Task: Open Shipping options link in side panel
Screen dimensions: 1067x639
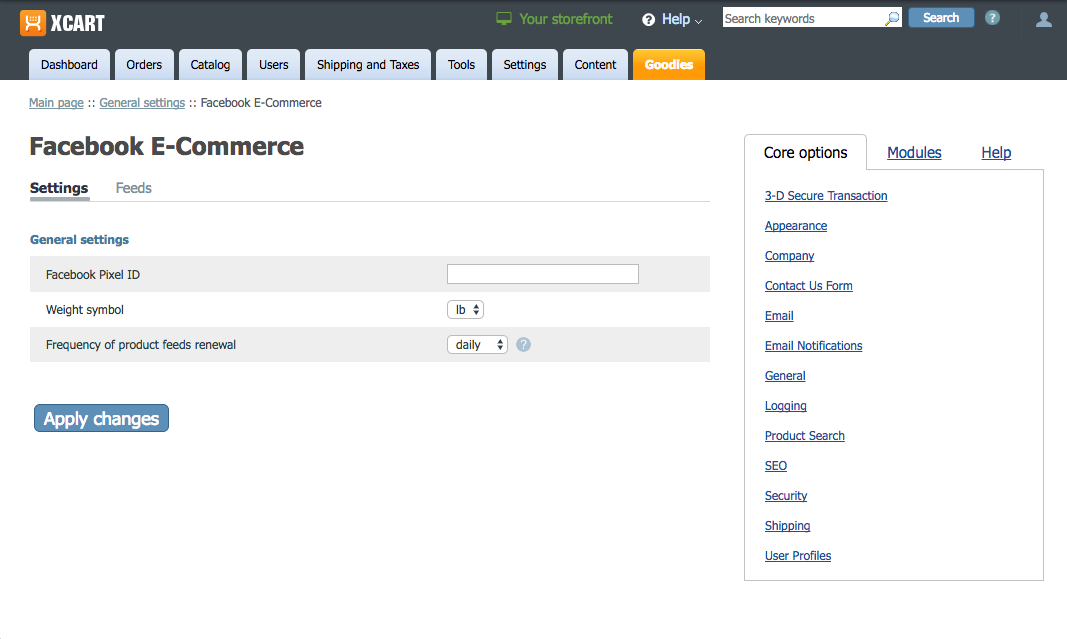Action: pos(787,525)
